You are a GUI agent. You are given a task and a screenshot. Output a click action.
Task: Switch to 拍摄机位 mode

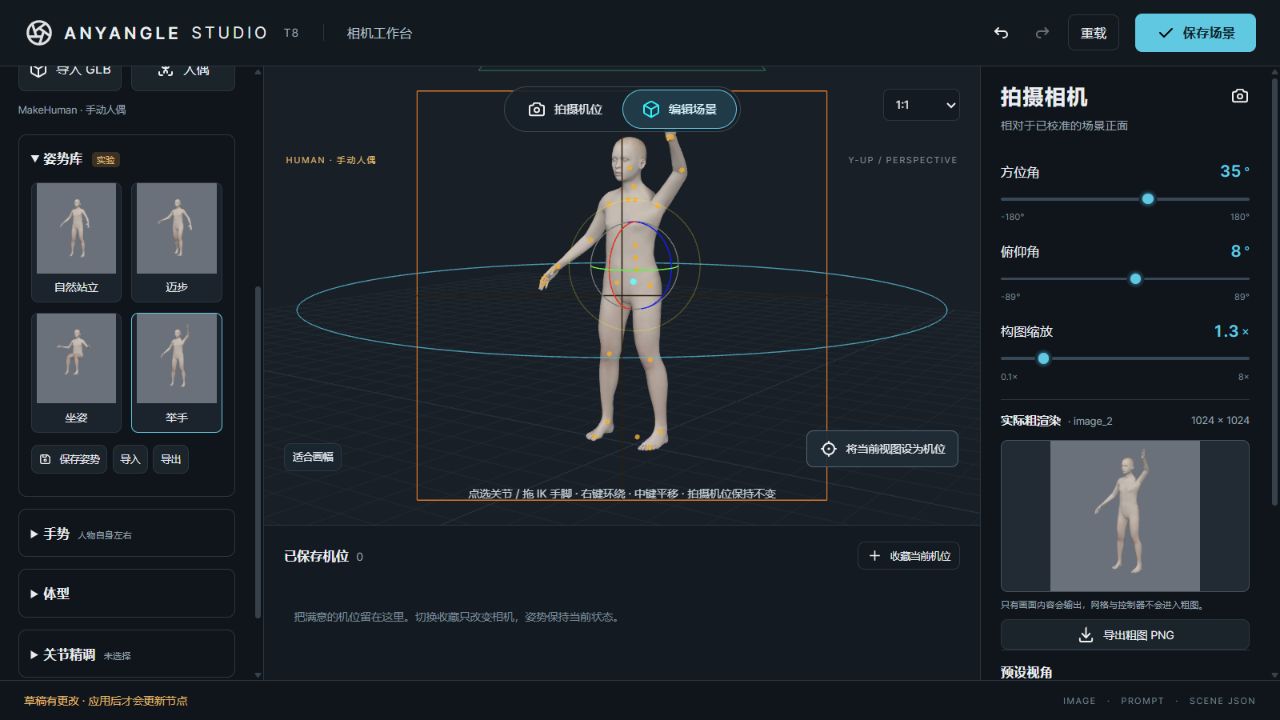point(565,109)
